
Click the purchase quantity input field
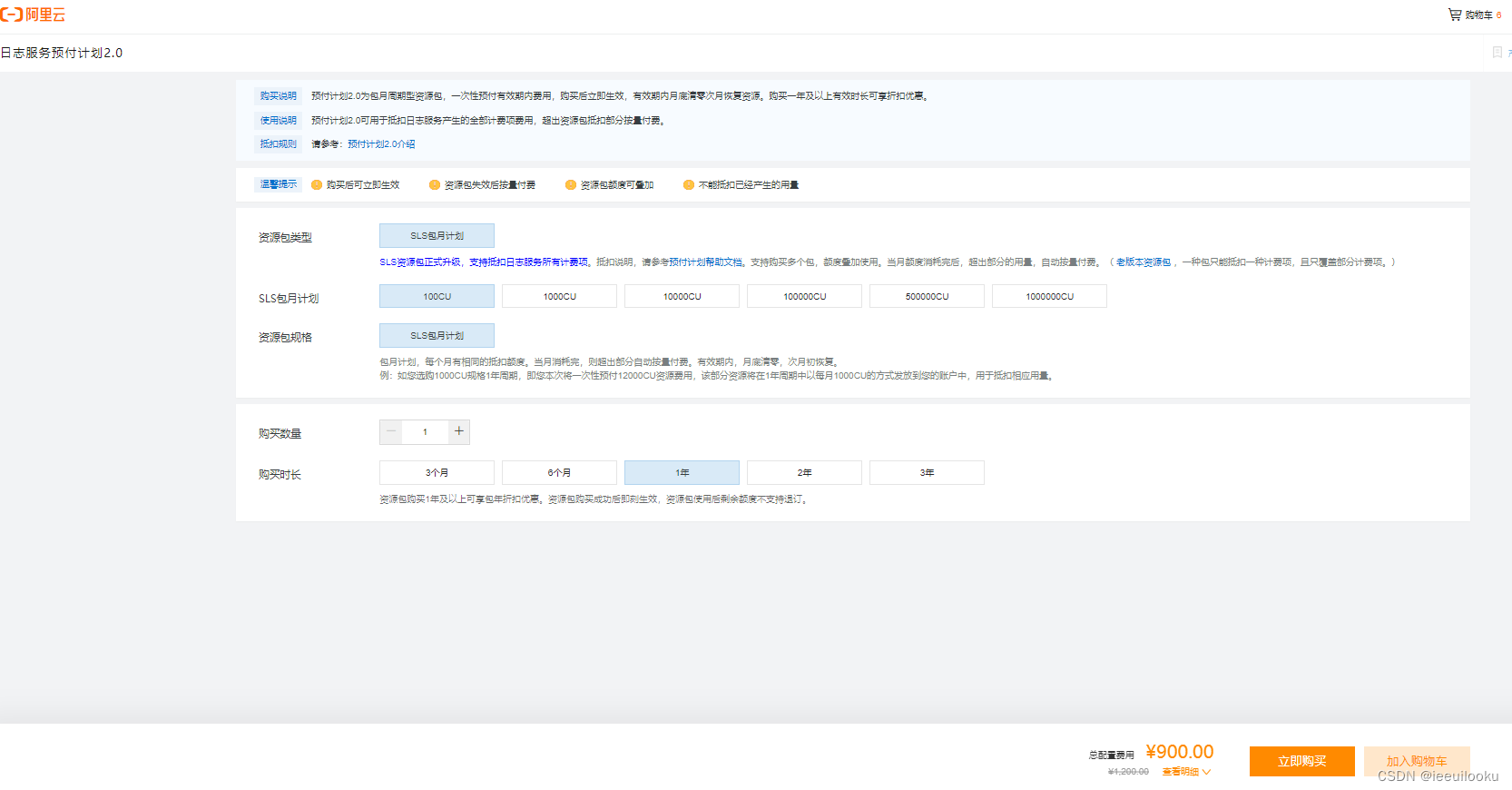[x=425, y=431]
